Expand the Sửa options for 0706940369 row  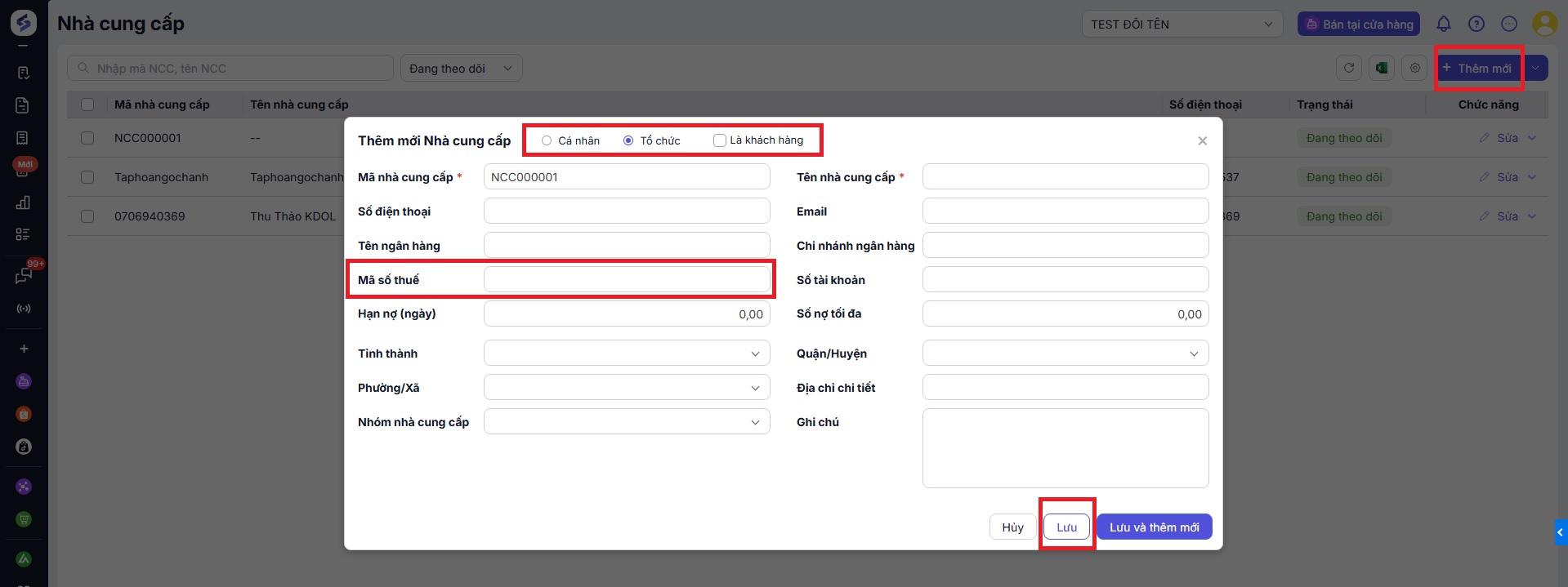coord(1532,216)
